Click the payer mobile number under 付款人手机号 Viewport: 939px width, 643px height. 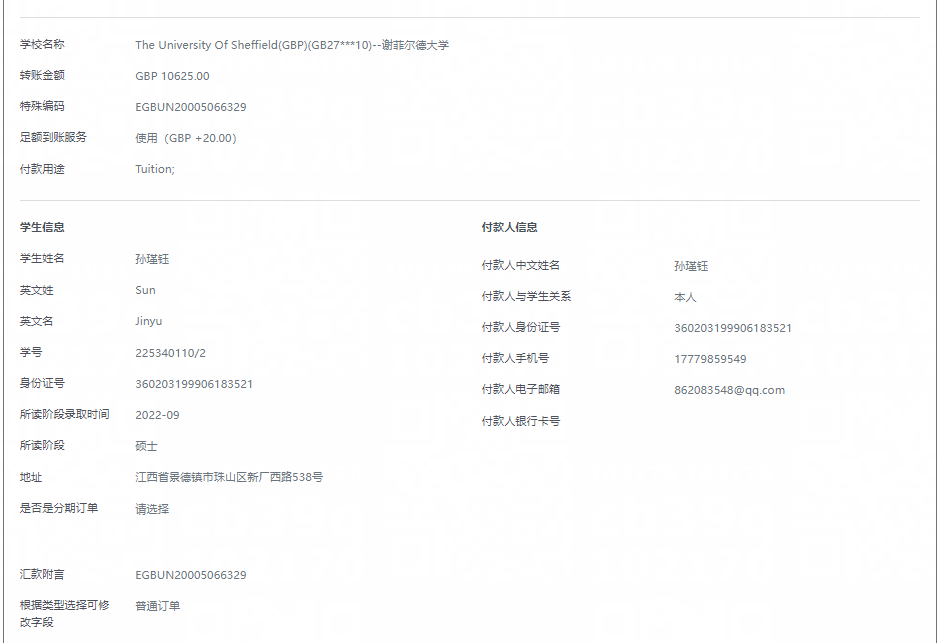pos(710,359)
